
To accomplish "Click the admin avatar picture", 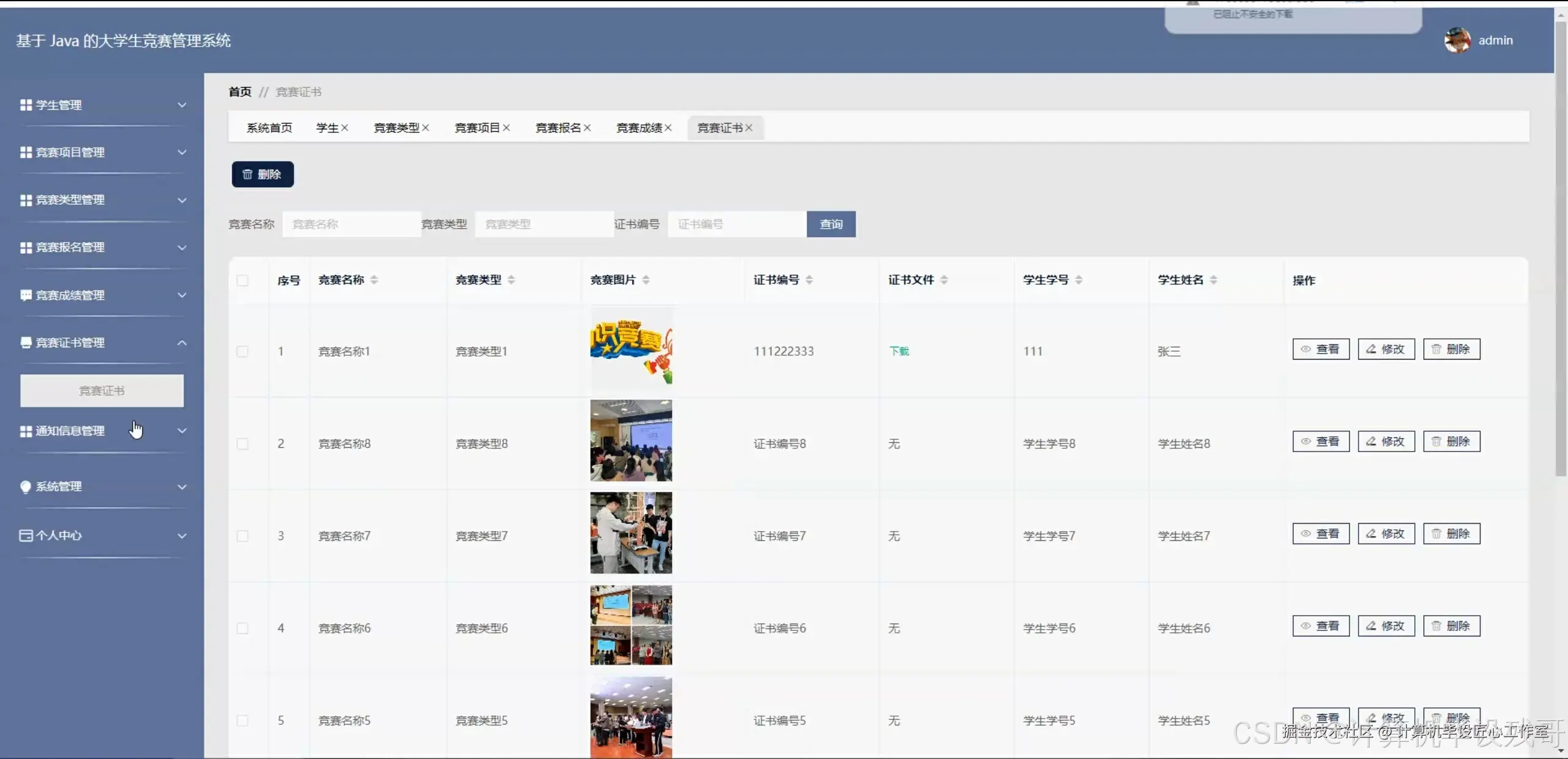I will pyautogui.click(x=1457, y=40).
